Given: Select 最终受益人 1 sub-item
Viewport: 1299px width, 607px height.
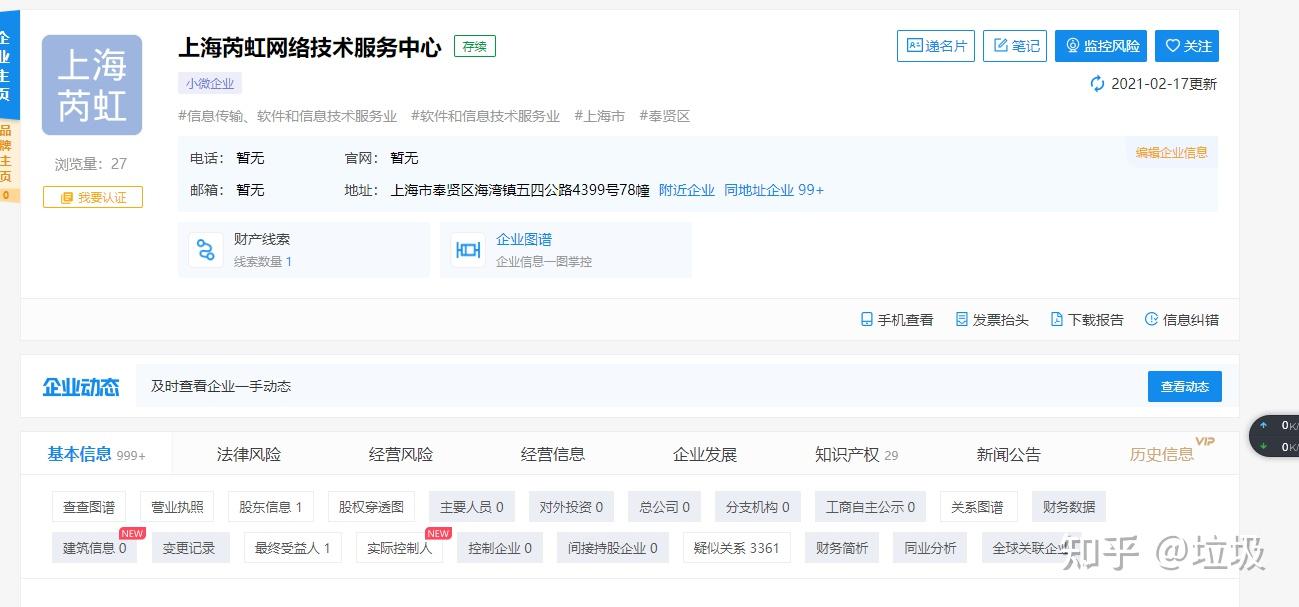Looking at the screenshot, I should click(x=293, y=547).
